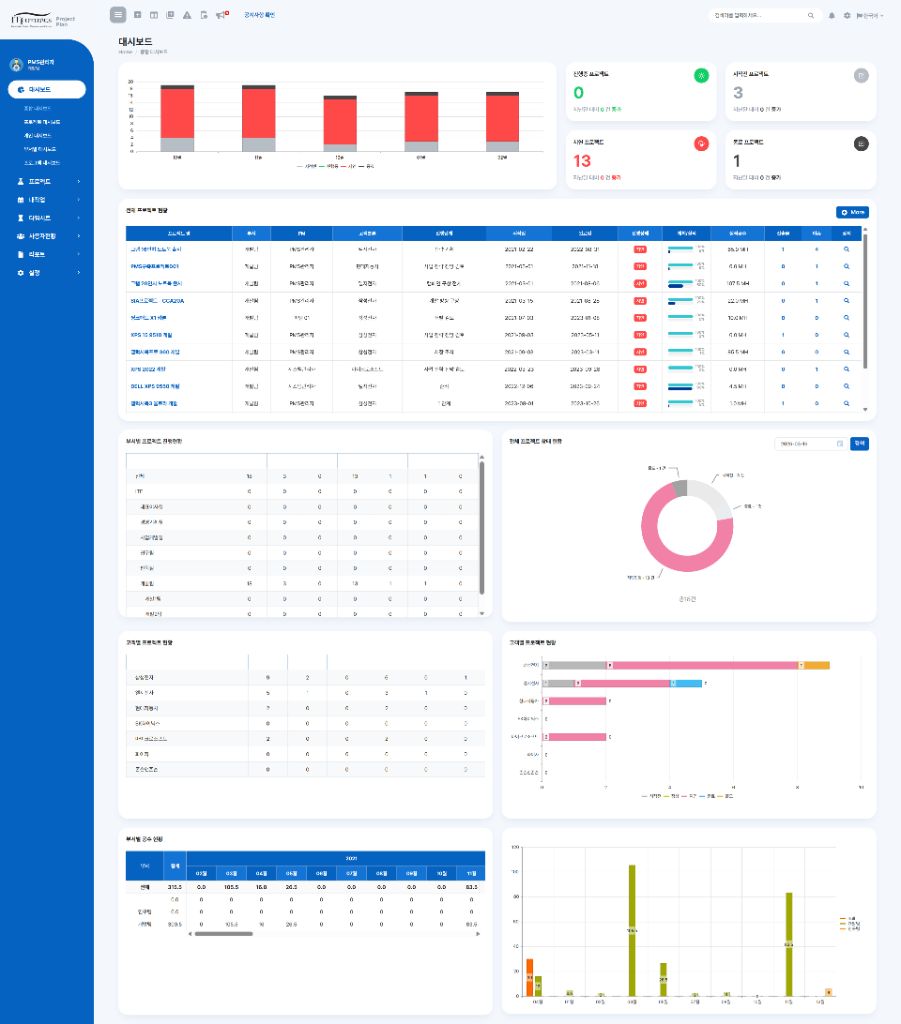Click the dark icon on the card showing 1
This screenshot has width=901, height=1024.
(861, 144)
